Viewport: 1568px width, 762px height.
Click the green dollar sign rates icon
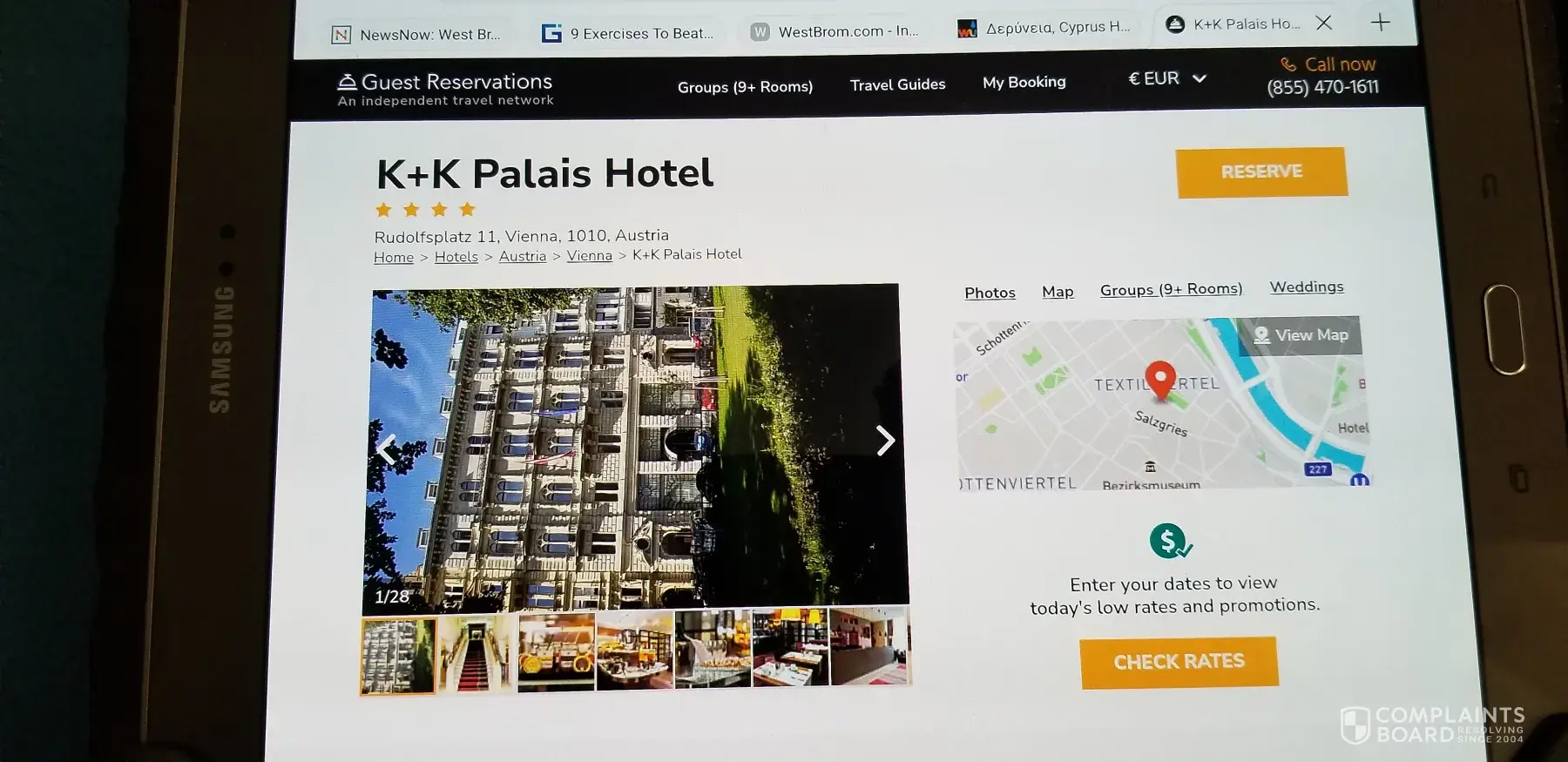click(1170, 541)
